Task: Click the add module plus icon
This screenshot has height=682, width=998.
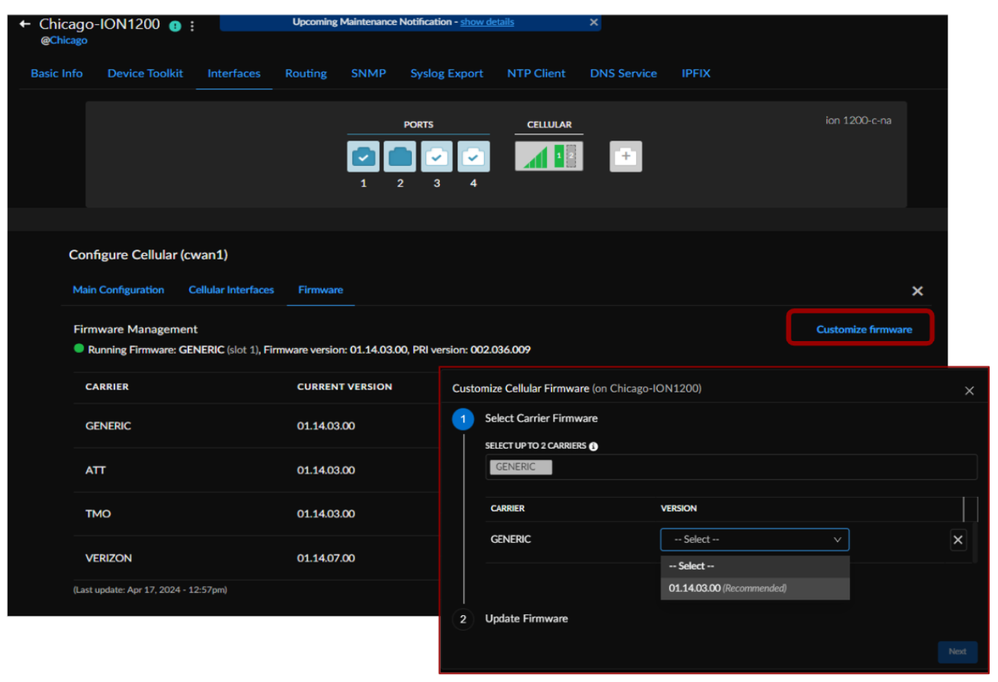Action: [626, 156]
